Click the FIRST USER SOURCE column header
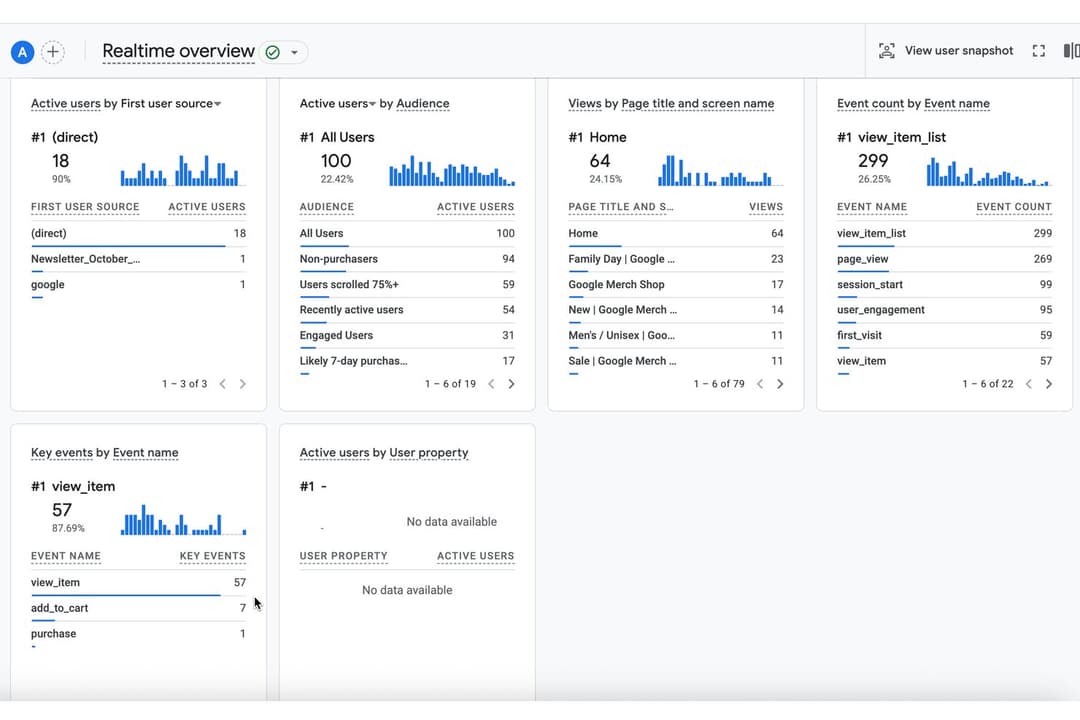Viewport: 1080px width, 720px height. pos(85,207)
